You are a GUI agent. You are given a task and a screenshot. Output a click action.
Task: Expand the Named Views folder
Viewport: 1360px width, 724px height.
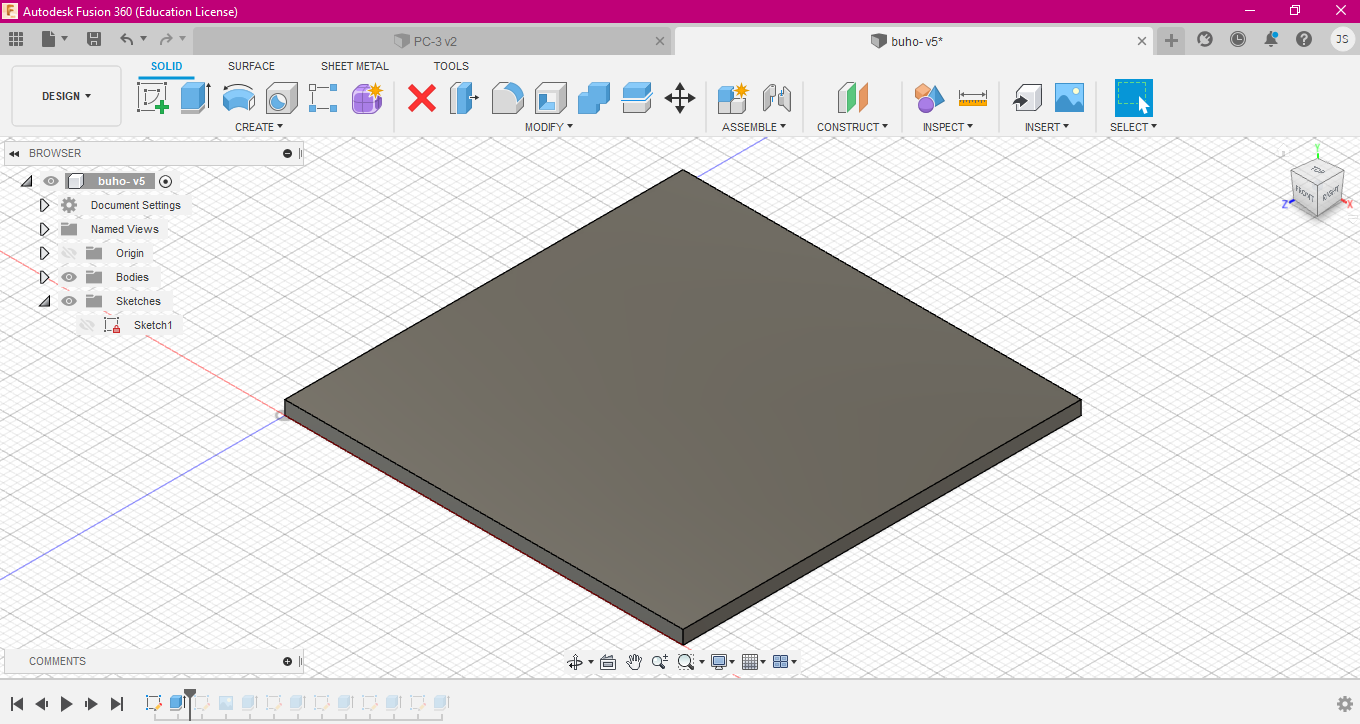(x=44, y=229)
